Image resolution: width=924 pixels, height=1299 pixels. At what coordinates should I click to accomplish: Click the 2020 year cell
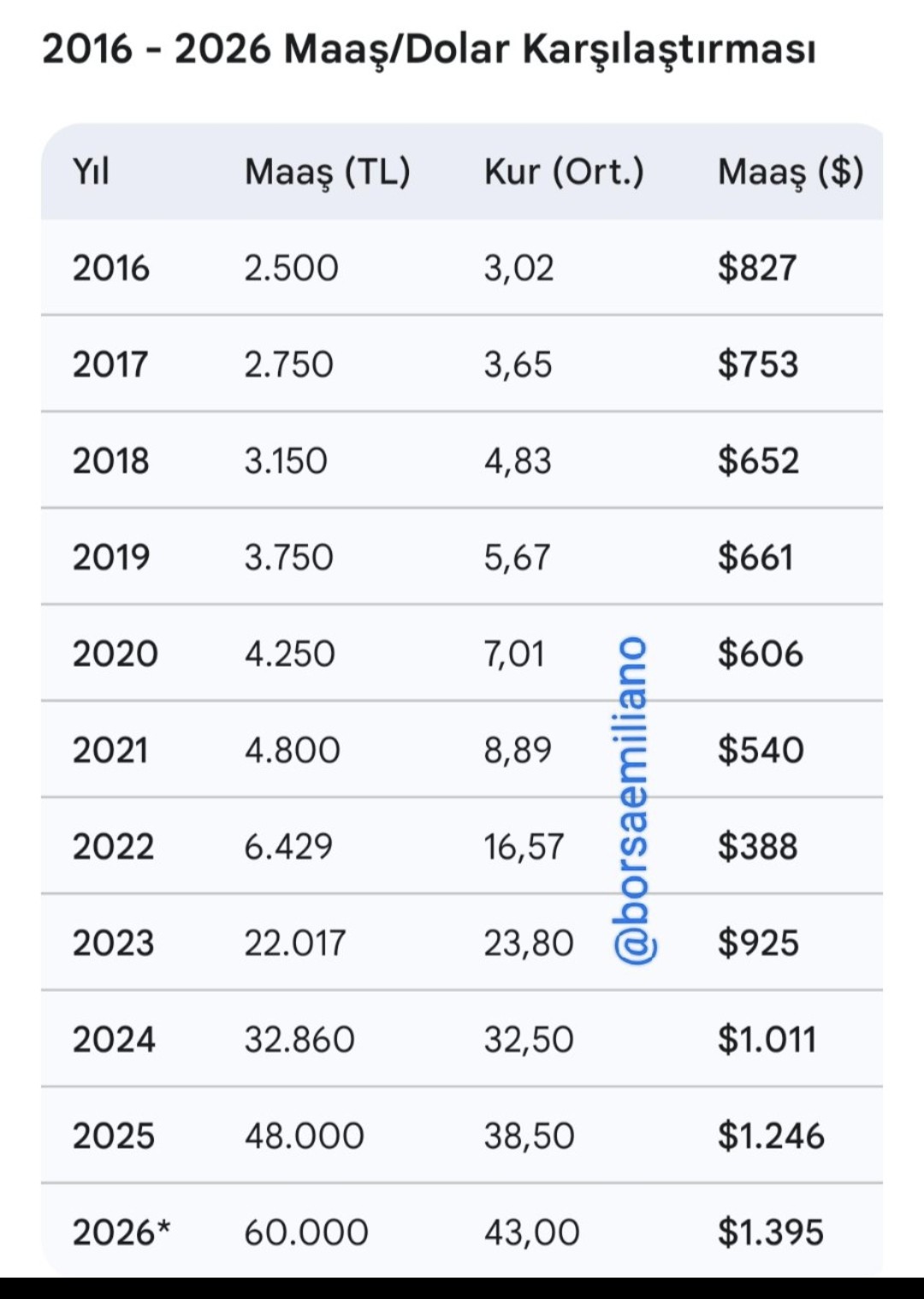115,654
